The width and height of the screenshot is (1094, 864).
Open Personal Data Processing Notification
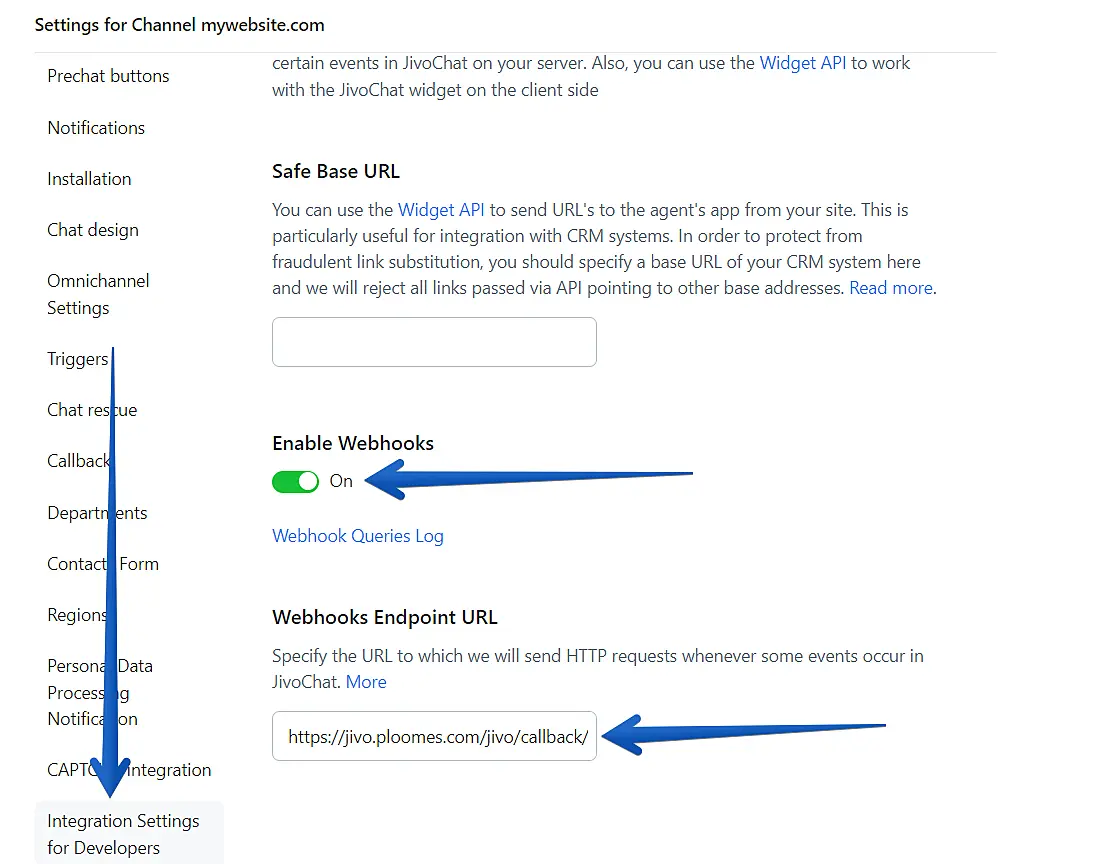(x=100, y=692)
